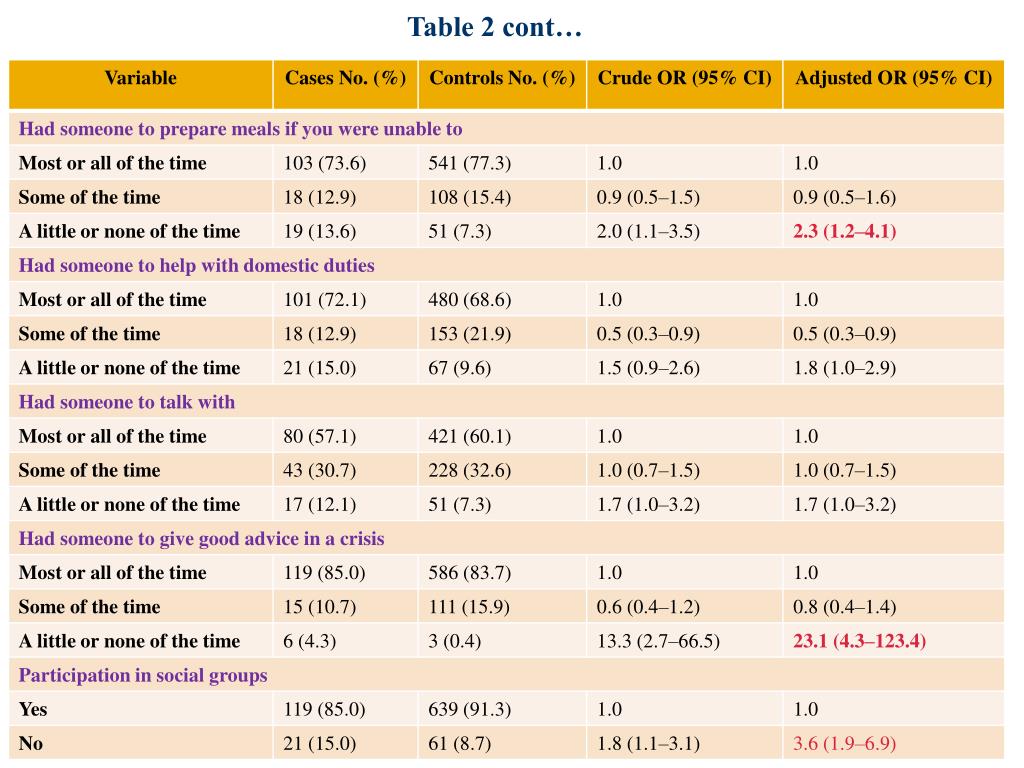Click the "Had someone to talk with" heading

tap(127, 402)
